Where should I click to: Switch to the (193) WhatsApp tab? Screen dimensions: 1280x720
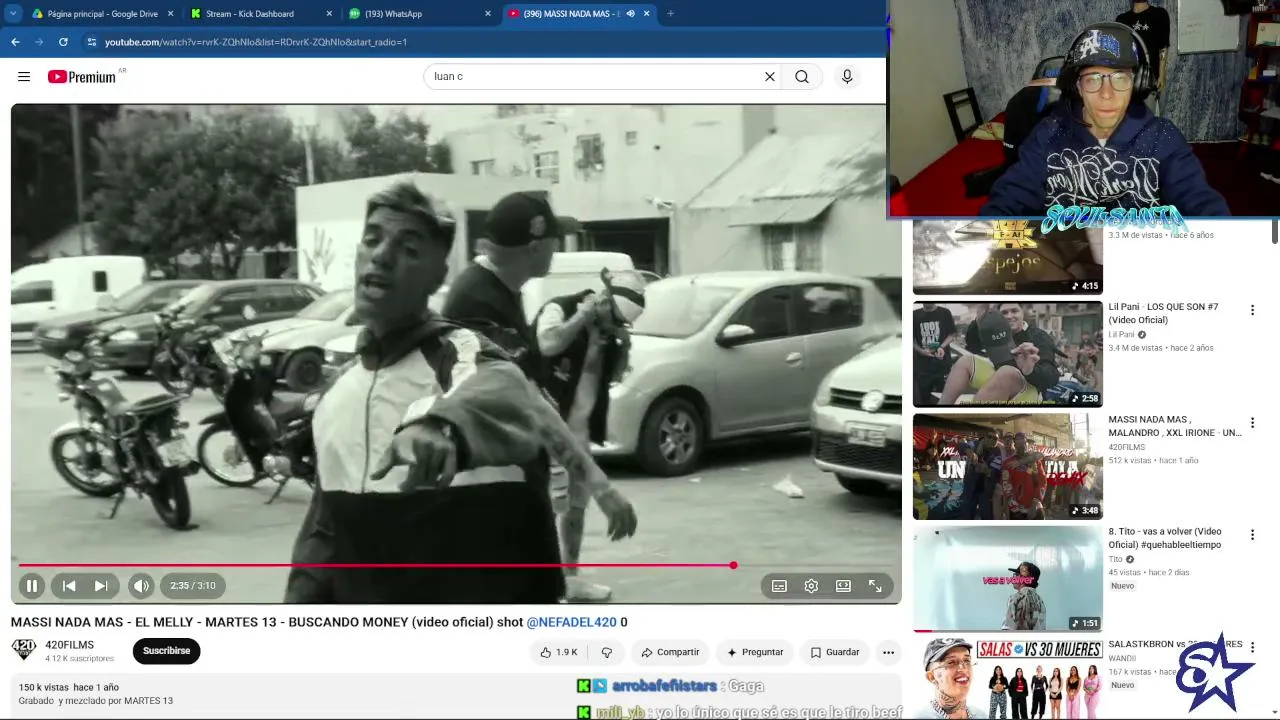coord(421,14)
